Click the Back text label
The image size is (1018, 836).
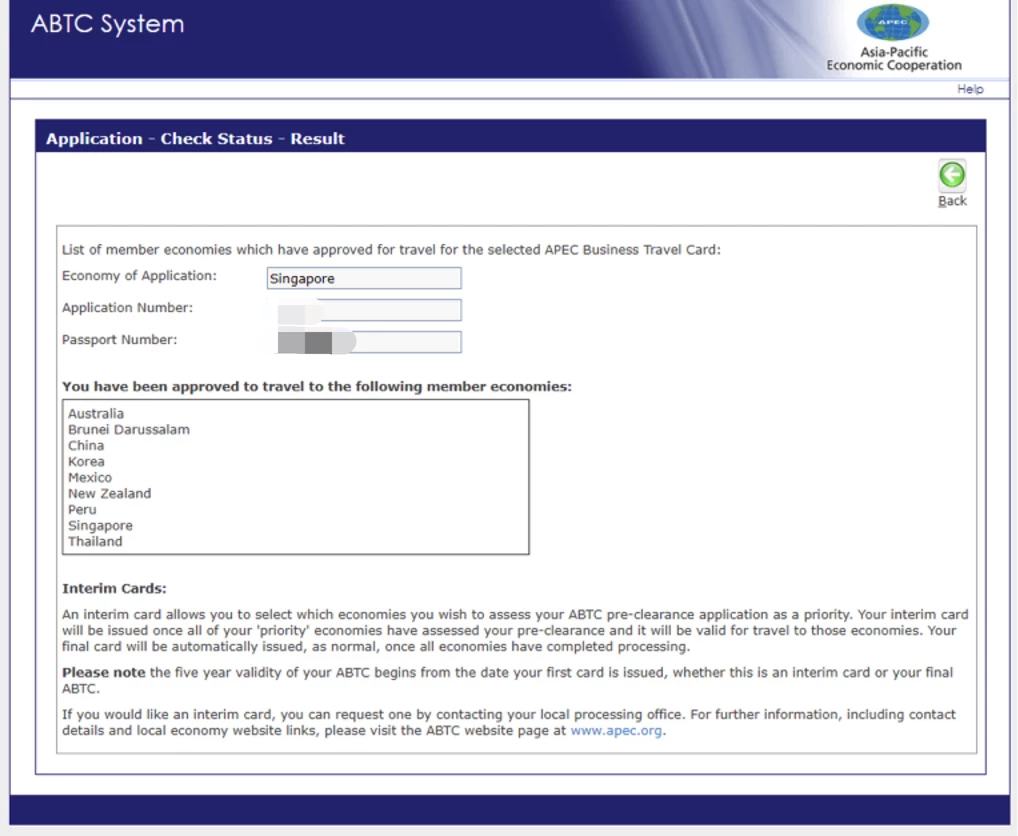pyautogui.click(x=952, y=201)
